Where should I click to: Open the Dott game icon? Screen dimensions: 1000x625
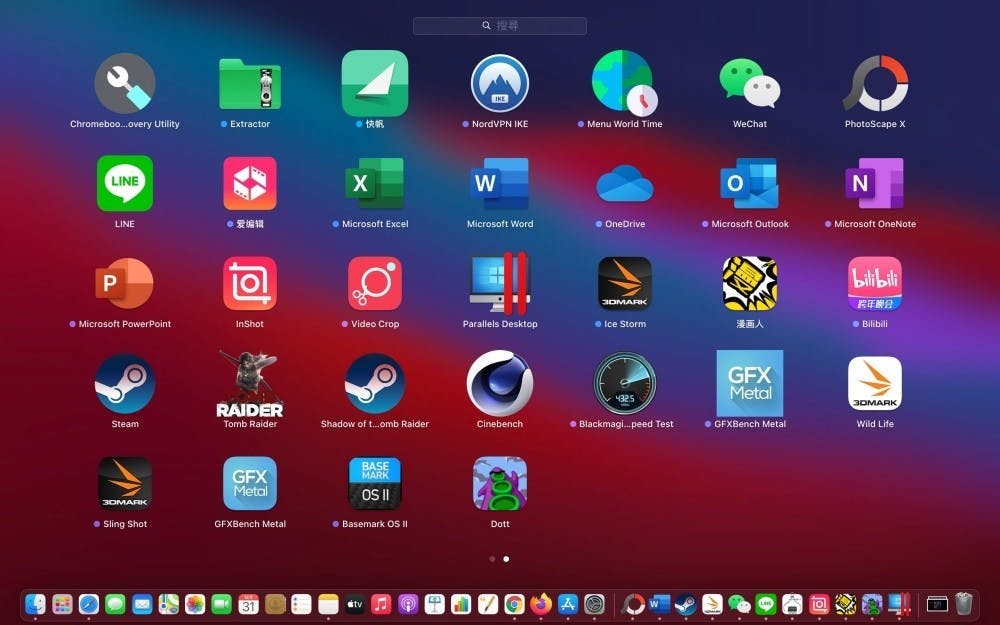pos(500,484)
